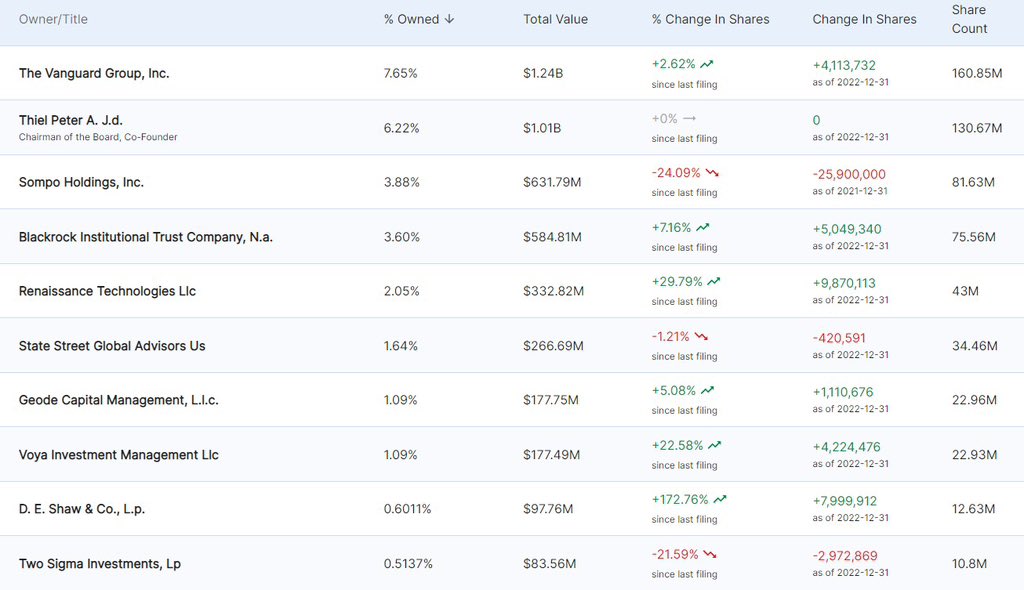Click the 130.67M share count
The image size is (1024, 590).
[977, 128]
